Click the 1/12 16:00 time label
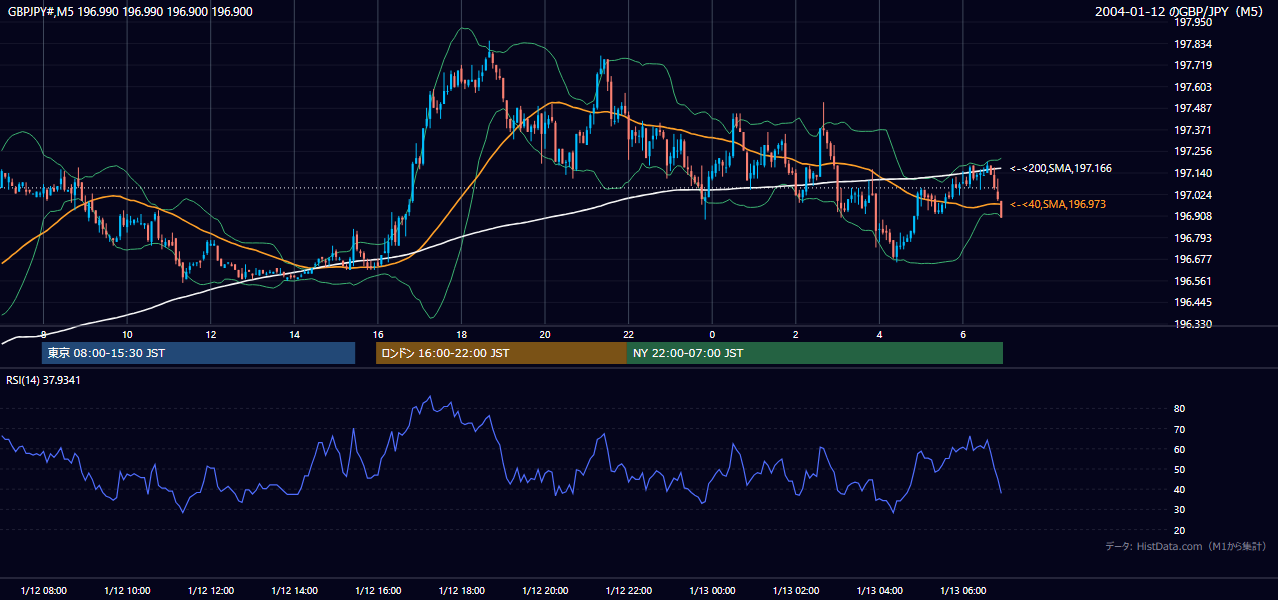Viewport: 1278px width, 600px height. [x=378, y=590]
